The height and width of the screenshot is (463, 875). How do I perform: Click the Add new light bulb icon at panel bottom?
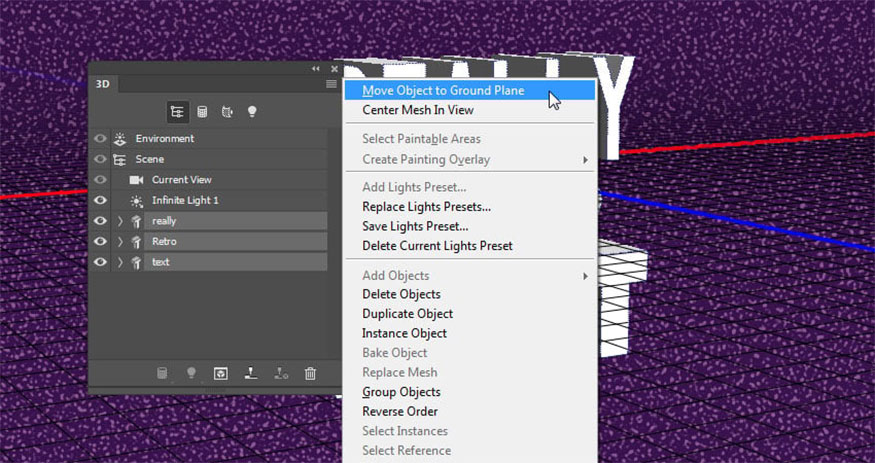pyautogui.click(x=191, y=373)
